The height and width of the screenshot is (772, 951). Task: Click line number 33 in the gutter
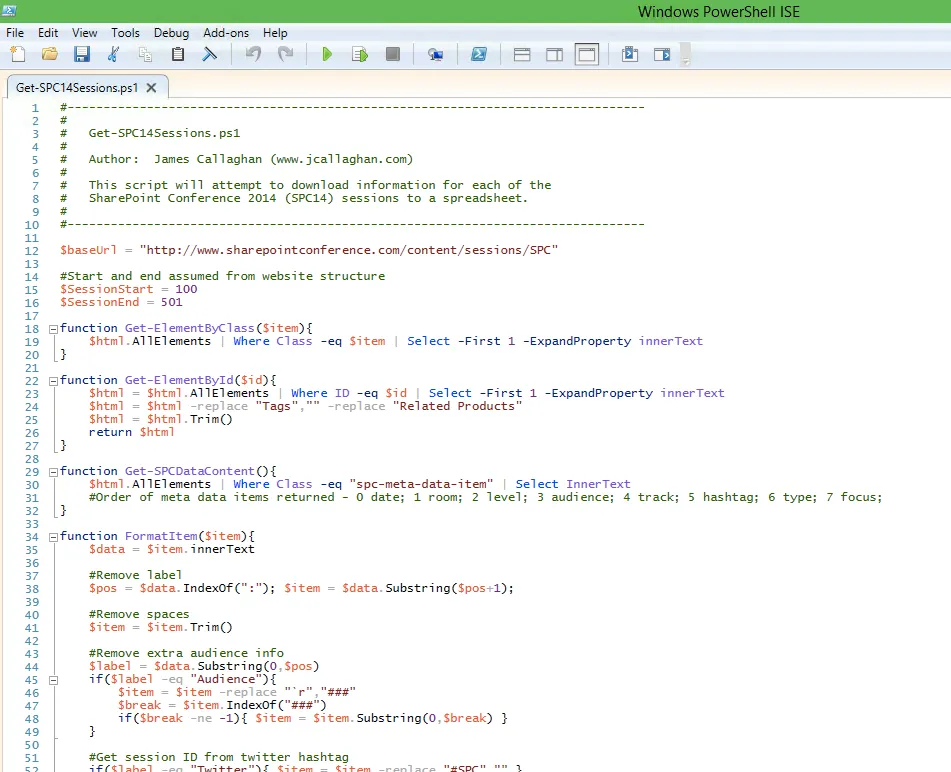click(32, 524)
